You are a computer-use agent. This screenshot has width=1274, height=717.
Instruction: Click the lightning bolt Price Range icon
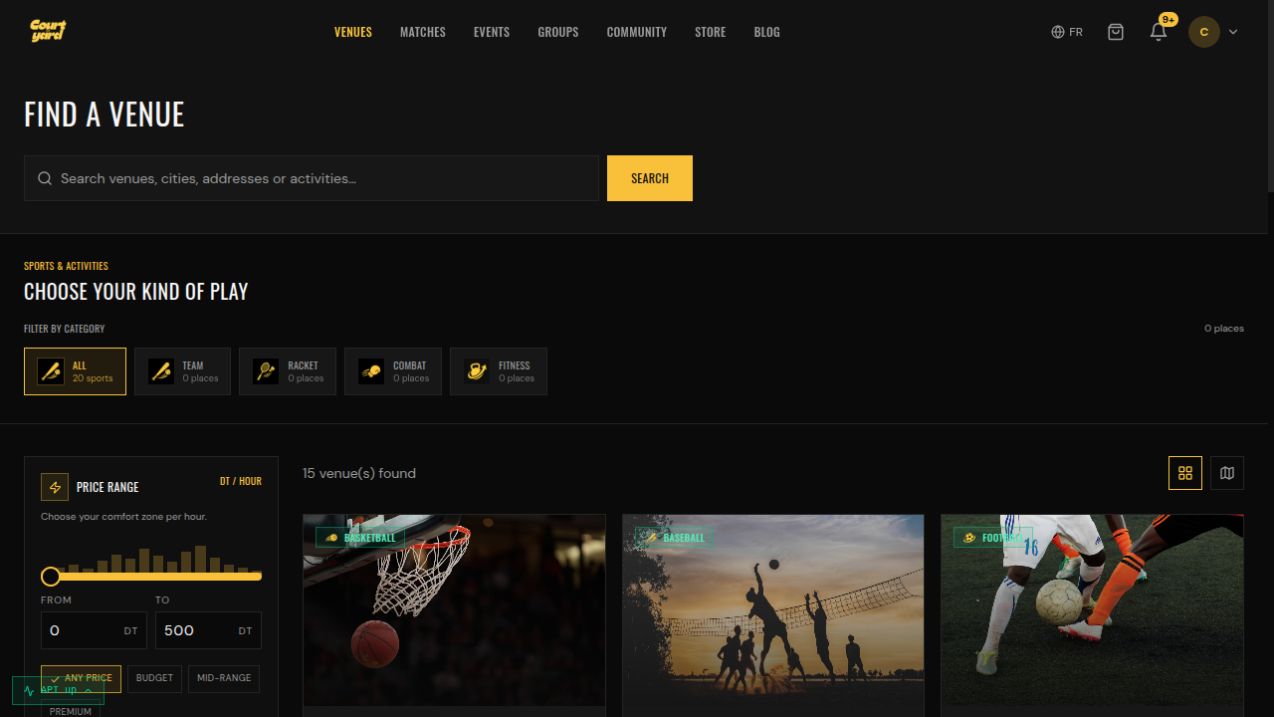(54, 487)
